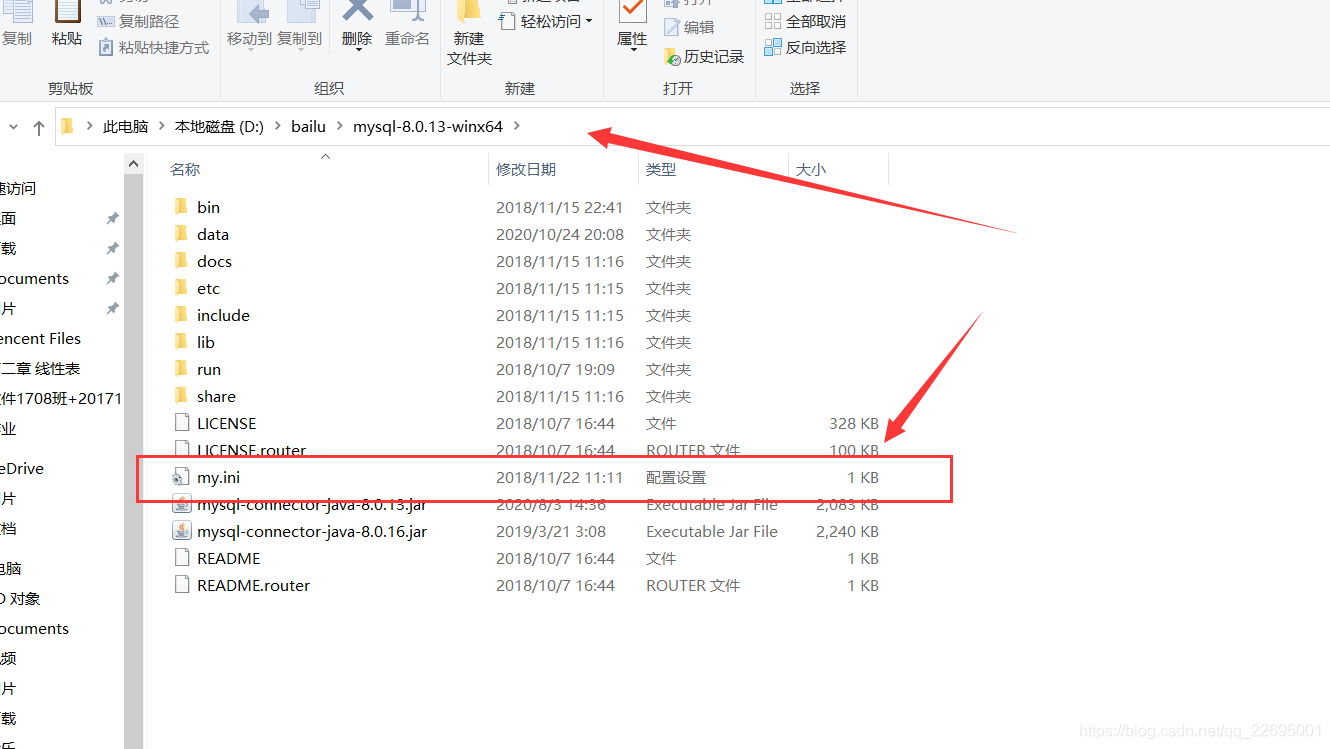This screenshot has height=749, width=1330.
Task: Click the date 2020/10/24 20:08
Action: [560, 234]
